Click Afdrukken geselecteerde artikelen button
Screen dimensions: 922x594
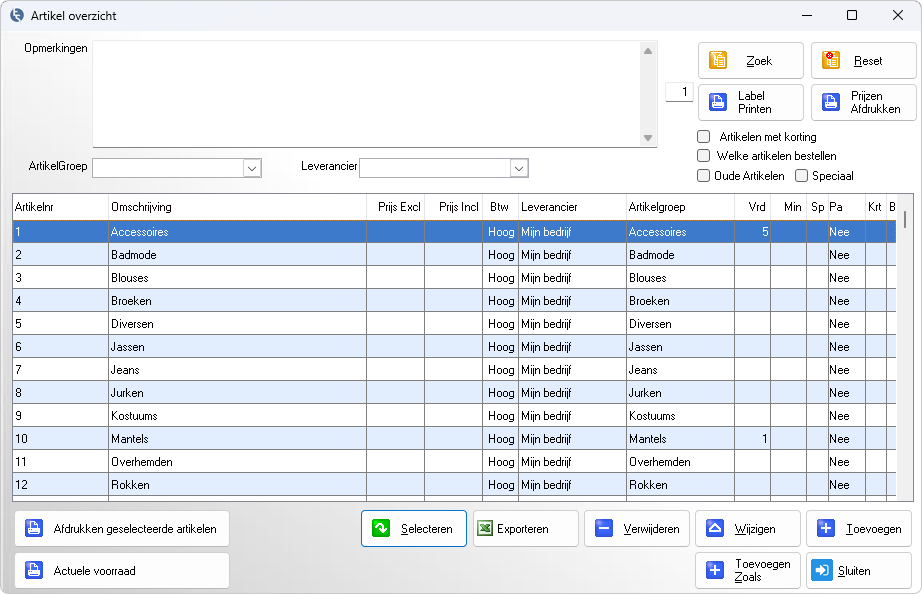tap(122, 529)
